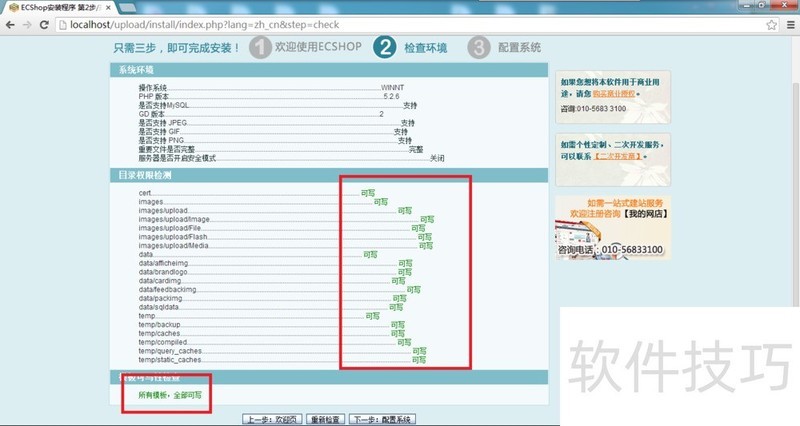Click the data/sqldata directory row

coord(271,307)
